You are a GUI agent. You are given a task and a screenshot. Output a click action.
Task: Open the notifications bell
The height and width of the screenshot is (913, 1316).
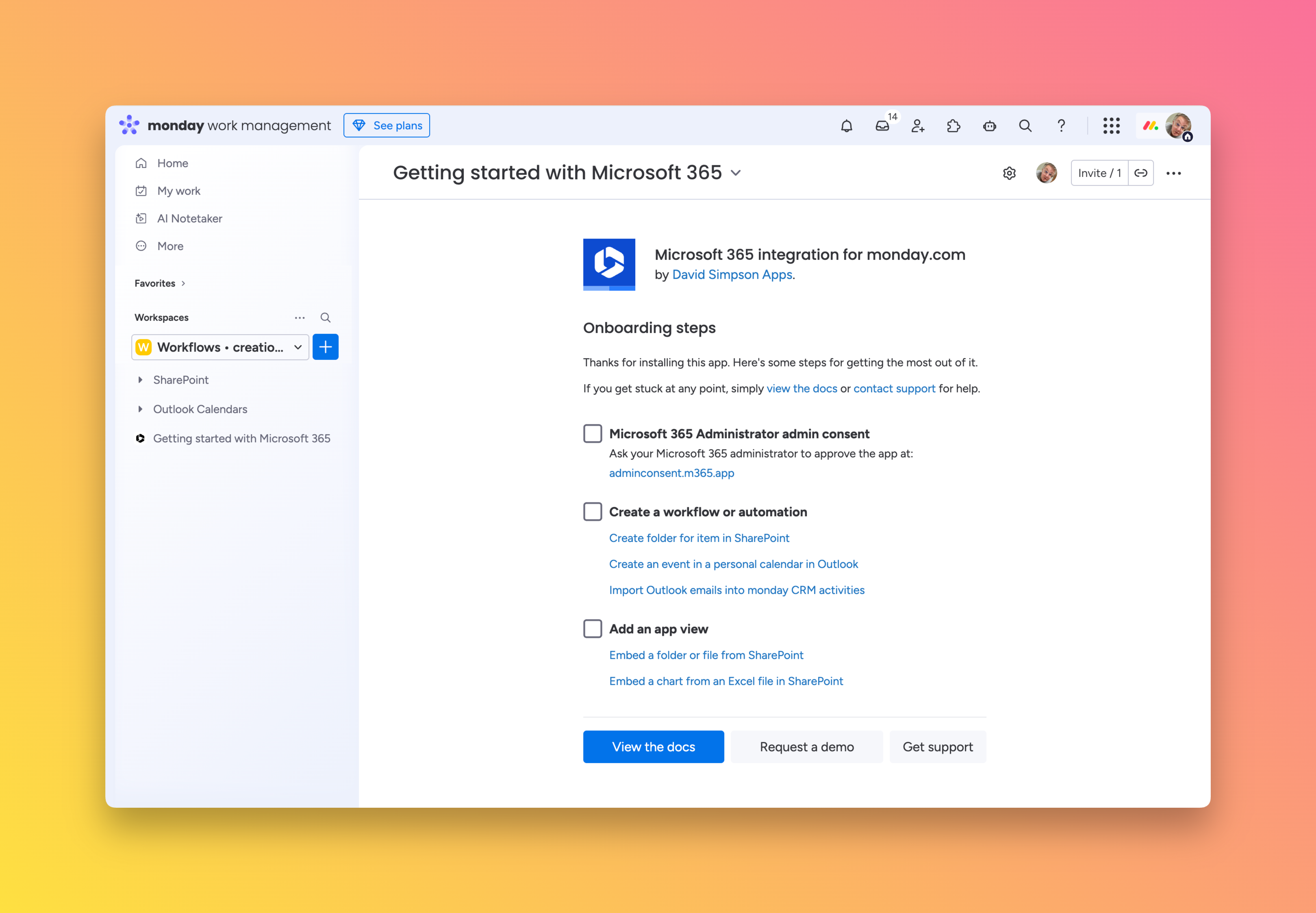tap(847, 126)
